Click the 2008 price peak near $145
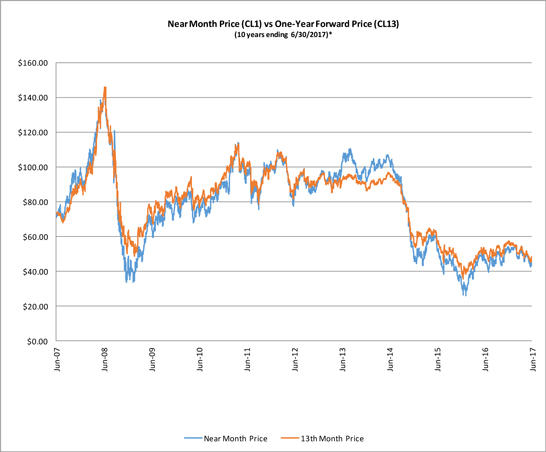 point(105,88)
